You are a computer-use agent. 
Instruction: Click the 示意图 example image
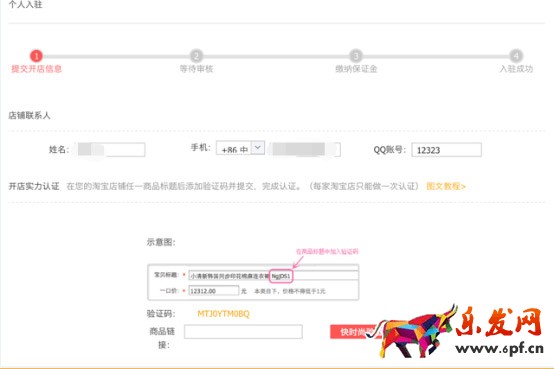[253, 282]
